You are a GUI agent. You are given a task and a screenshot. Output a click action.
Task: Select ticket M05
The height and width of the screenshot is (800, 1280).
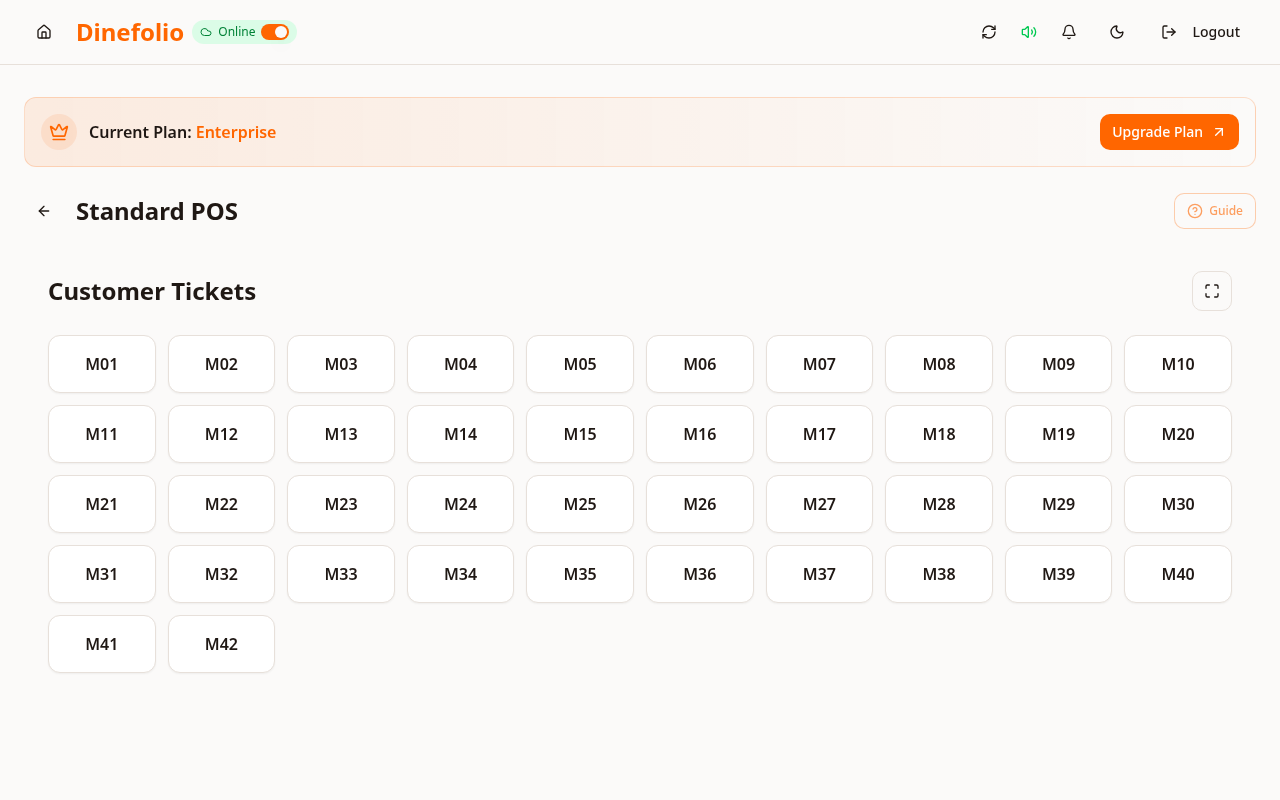[x=580, y=364]
